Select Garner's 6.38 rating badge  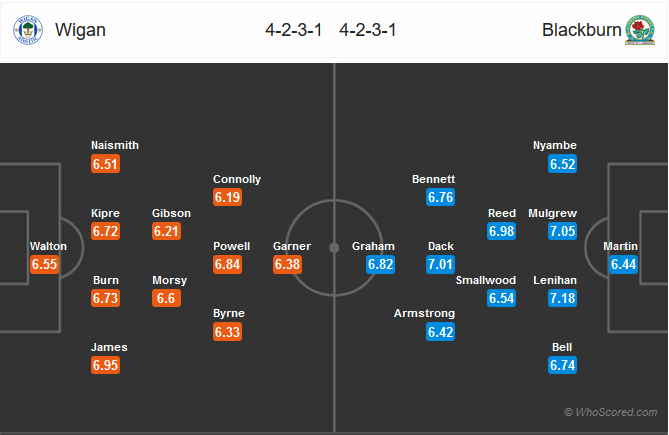[x=288, y=264]
